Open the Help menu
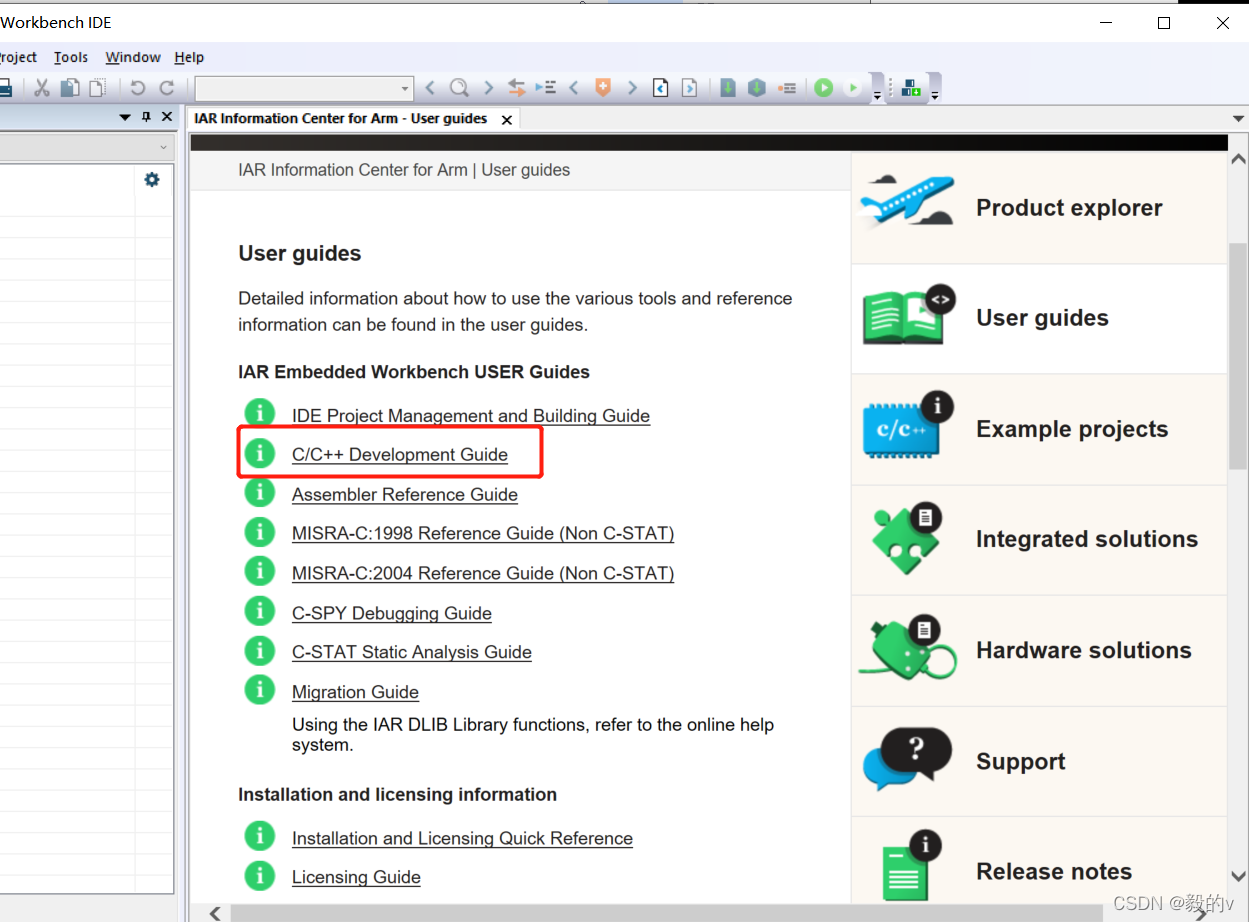 point(189,57)
